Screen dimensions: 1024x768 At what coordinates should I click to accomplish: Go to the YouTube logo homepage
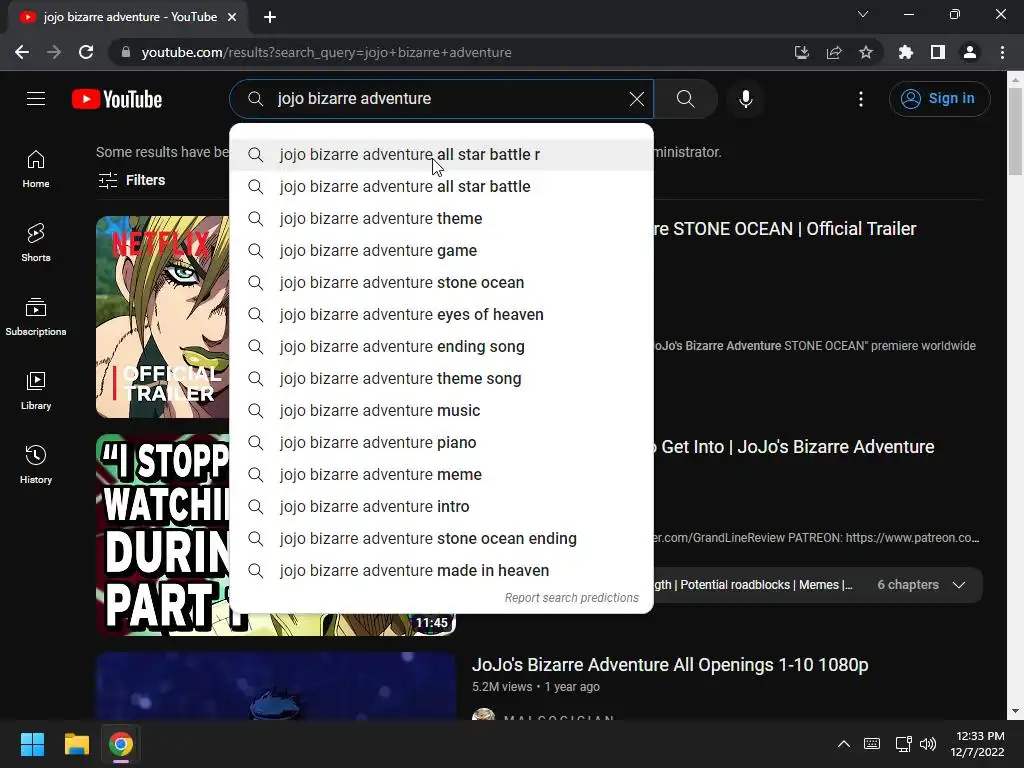click(x=117, y=99)
